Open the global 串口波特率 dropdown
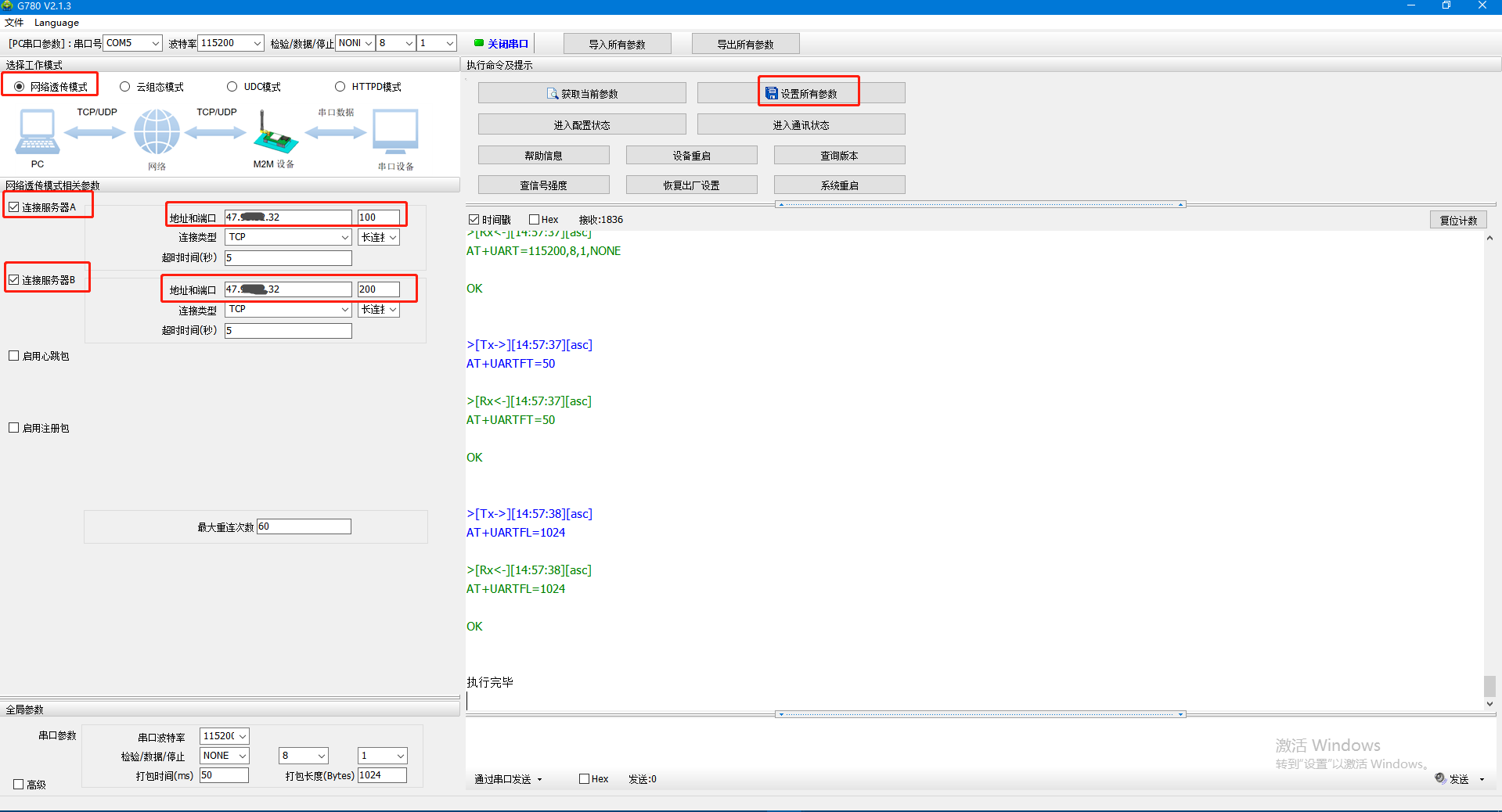Image resolution: width=1502 pixels, height=812 pixels. coord(243,736)
